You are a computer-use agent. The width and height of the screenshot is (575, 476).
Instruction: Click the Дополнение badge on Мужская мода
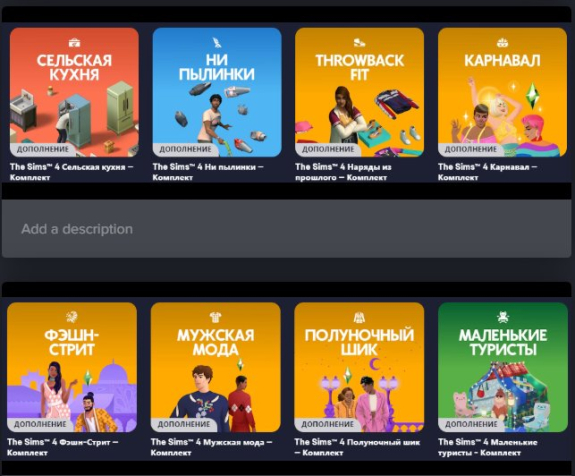click(x=183, y=425)
